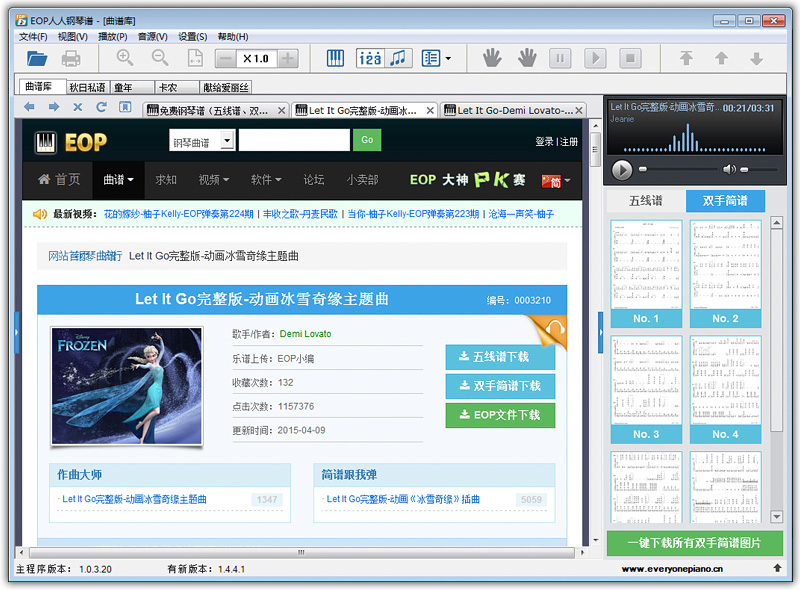This screenshot has width=800, height=590.
Task: Toggle right hand practice mode
Action: point(526,58)
